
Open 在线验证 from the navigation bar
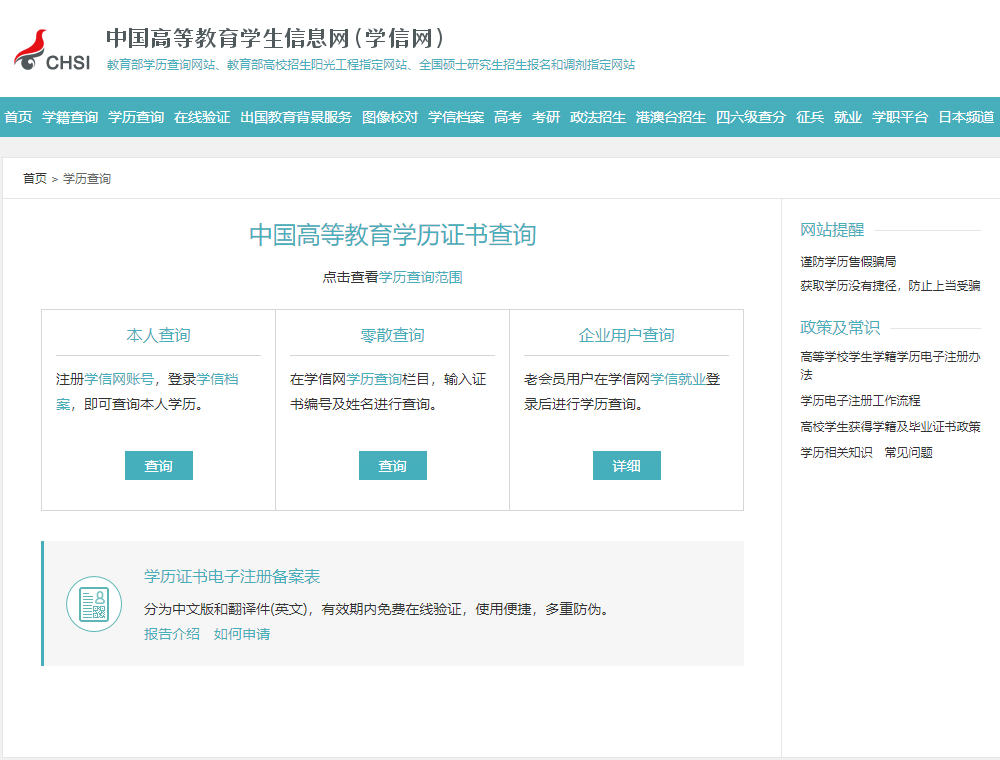pyautogui.click(x=202, y=117)
